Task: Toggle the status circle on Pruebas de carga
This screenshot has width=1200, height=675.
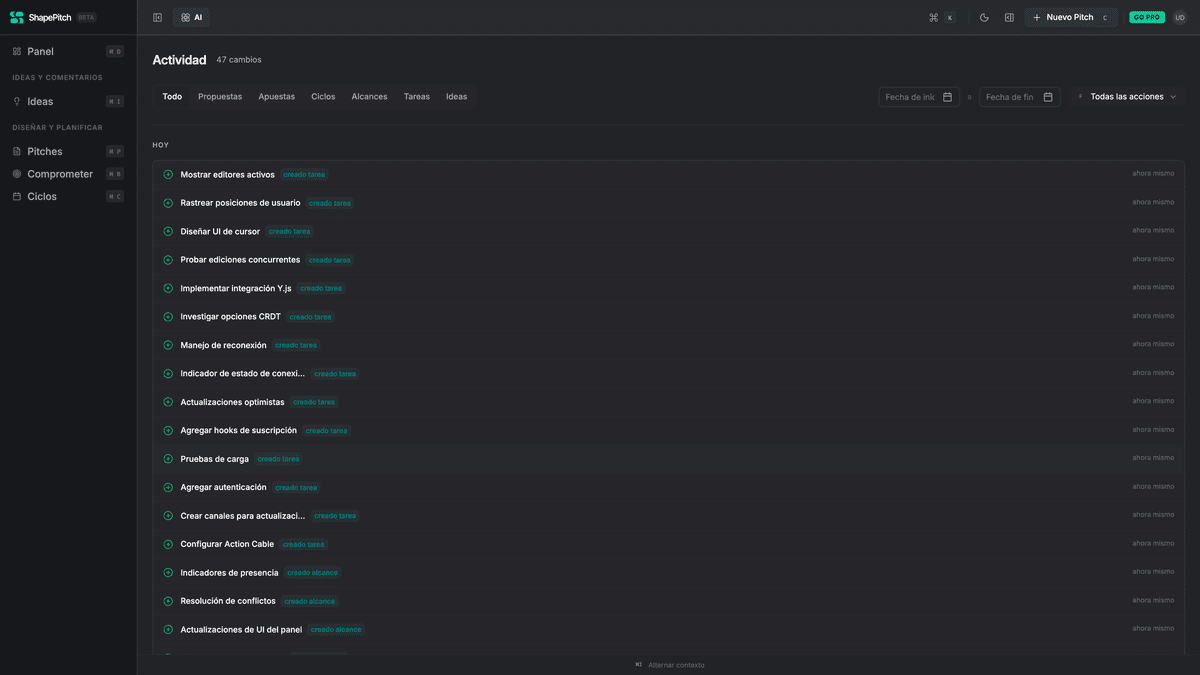Action: point(167,458)
